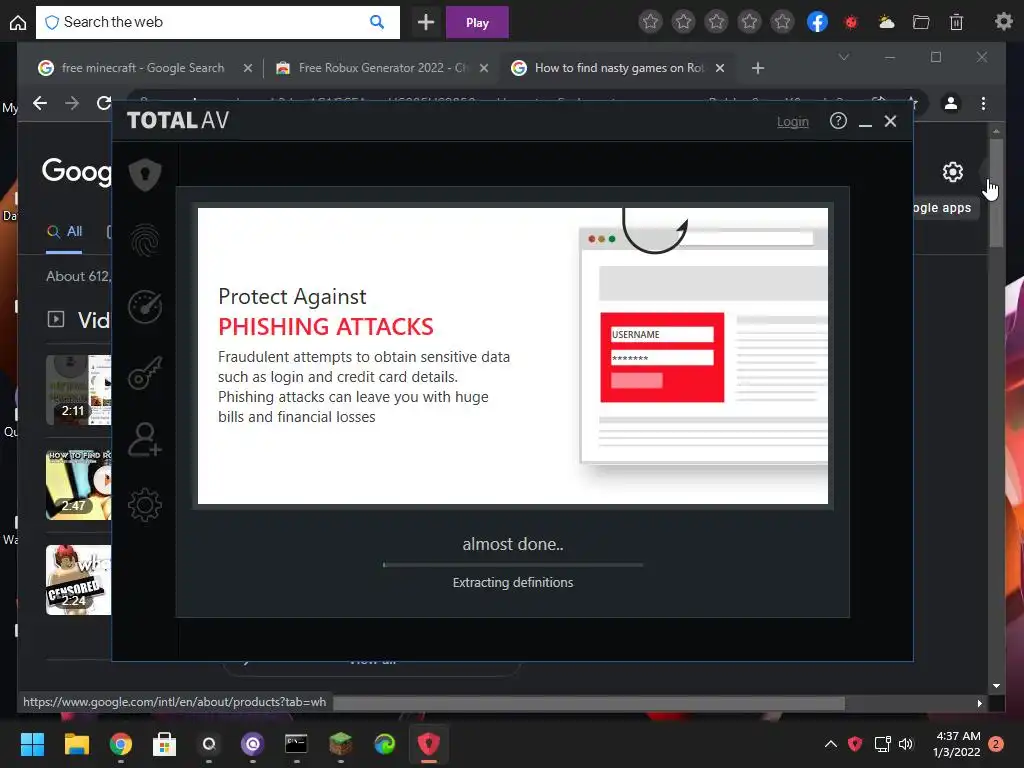
Task: Open Chrome profile avatar icon
Action: tap(951, 103)
